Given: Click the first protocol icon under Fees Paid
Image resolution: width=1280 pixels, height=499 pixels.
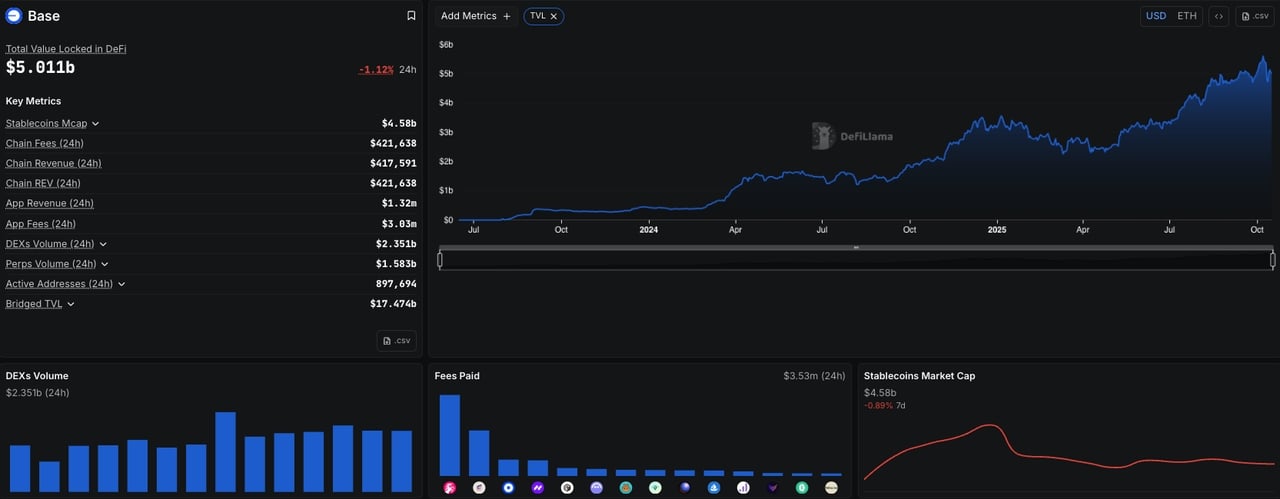Looking at the screenshot, I should (x=450, y=488).
